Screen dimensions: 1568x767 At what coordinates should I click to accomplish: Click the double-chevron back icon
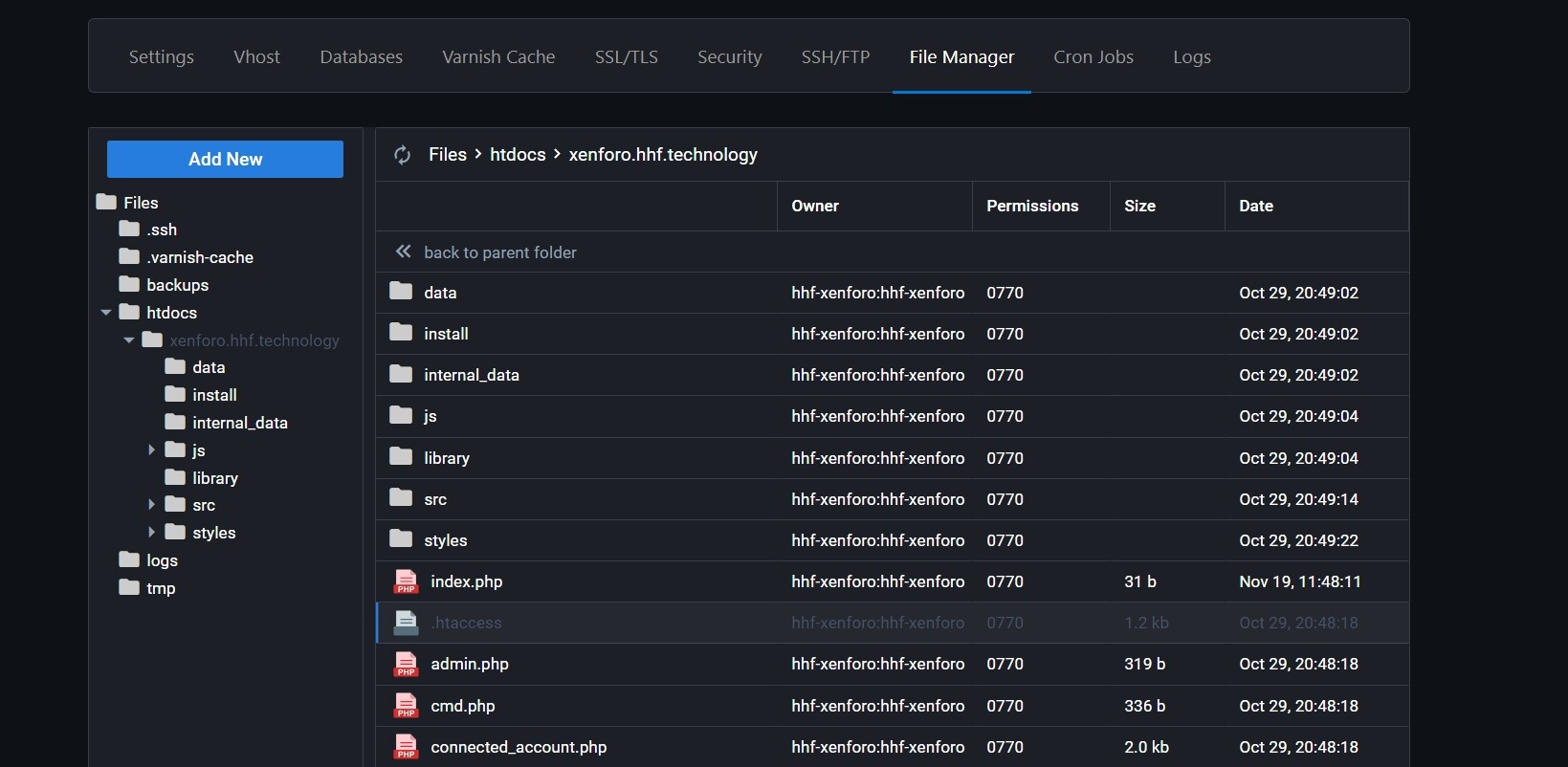(404, 252)
